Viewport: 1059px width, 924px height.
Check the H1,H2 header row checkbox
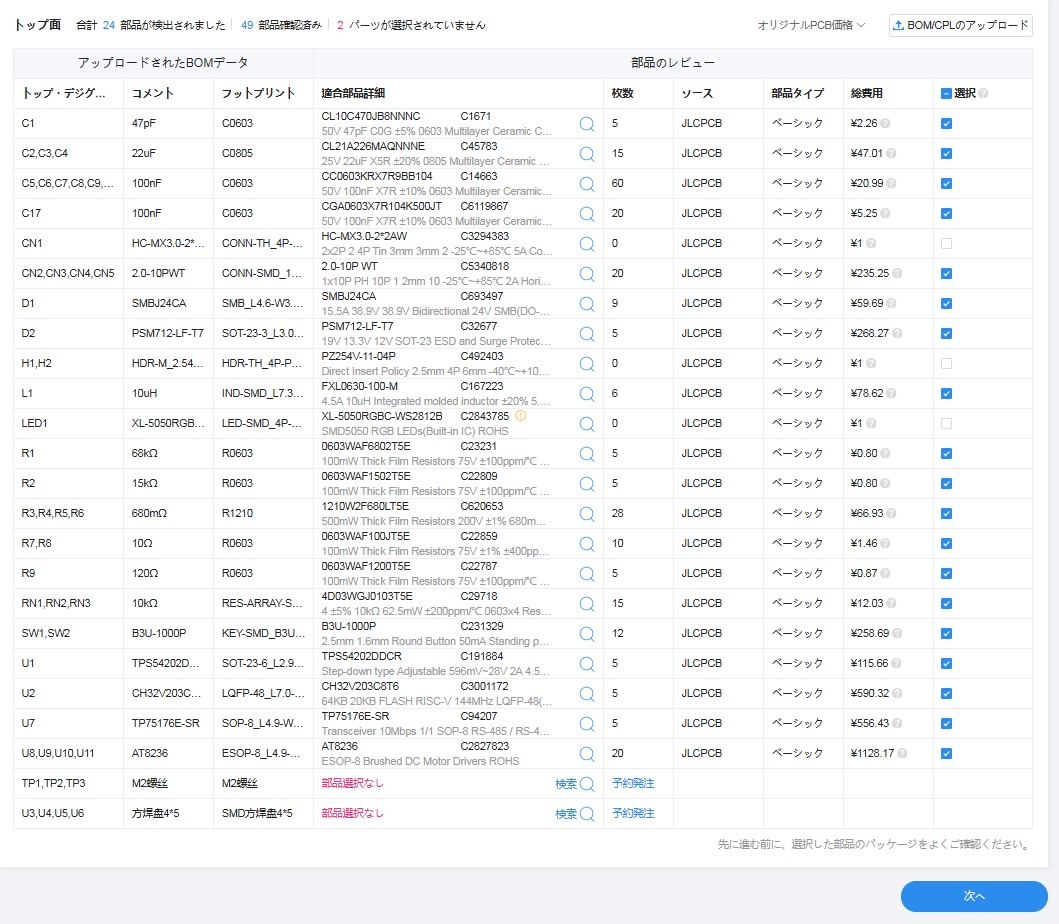click(x=946, y=363)
